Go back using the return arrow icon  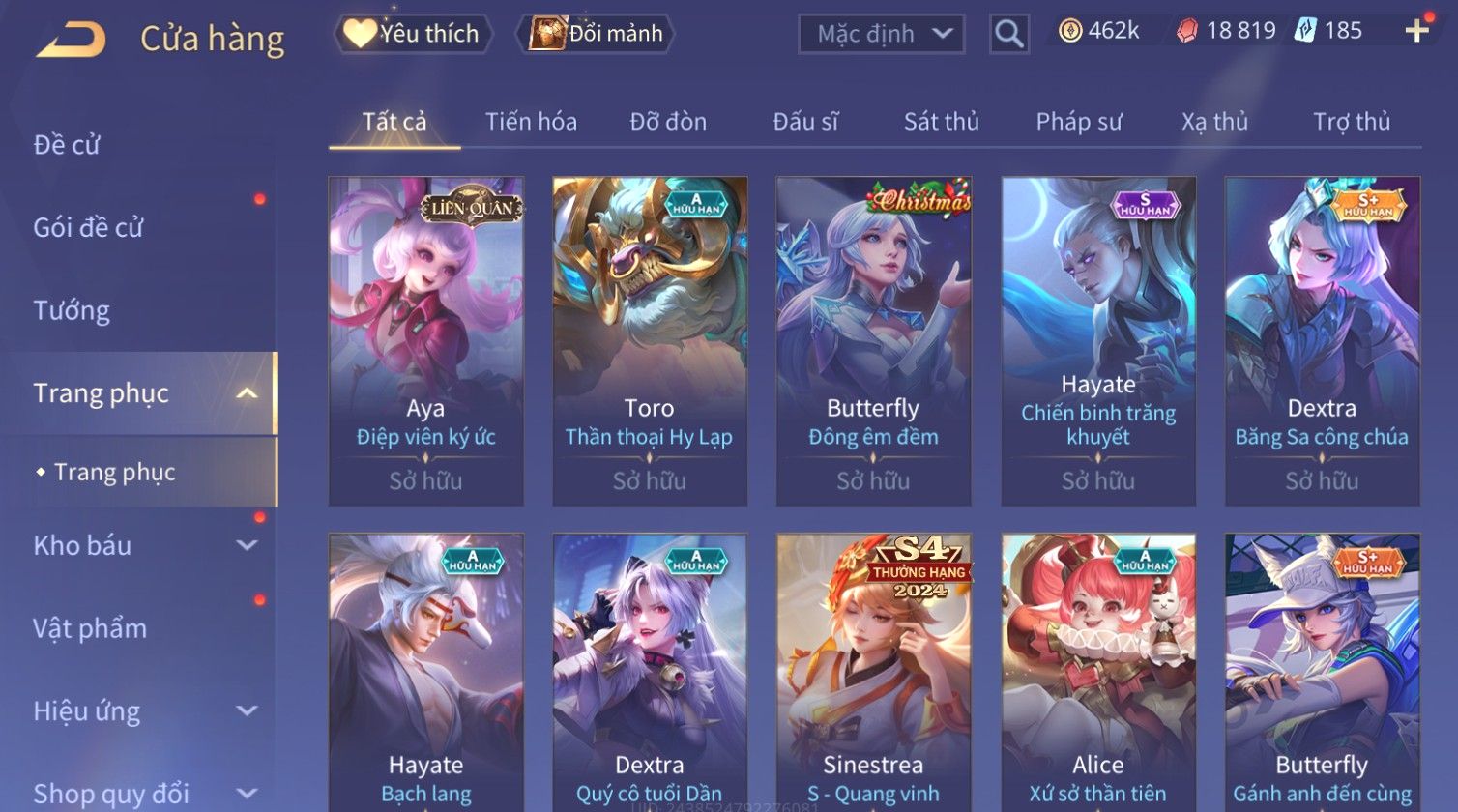tap(71, 40)
